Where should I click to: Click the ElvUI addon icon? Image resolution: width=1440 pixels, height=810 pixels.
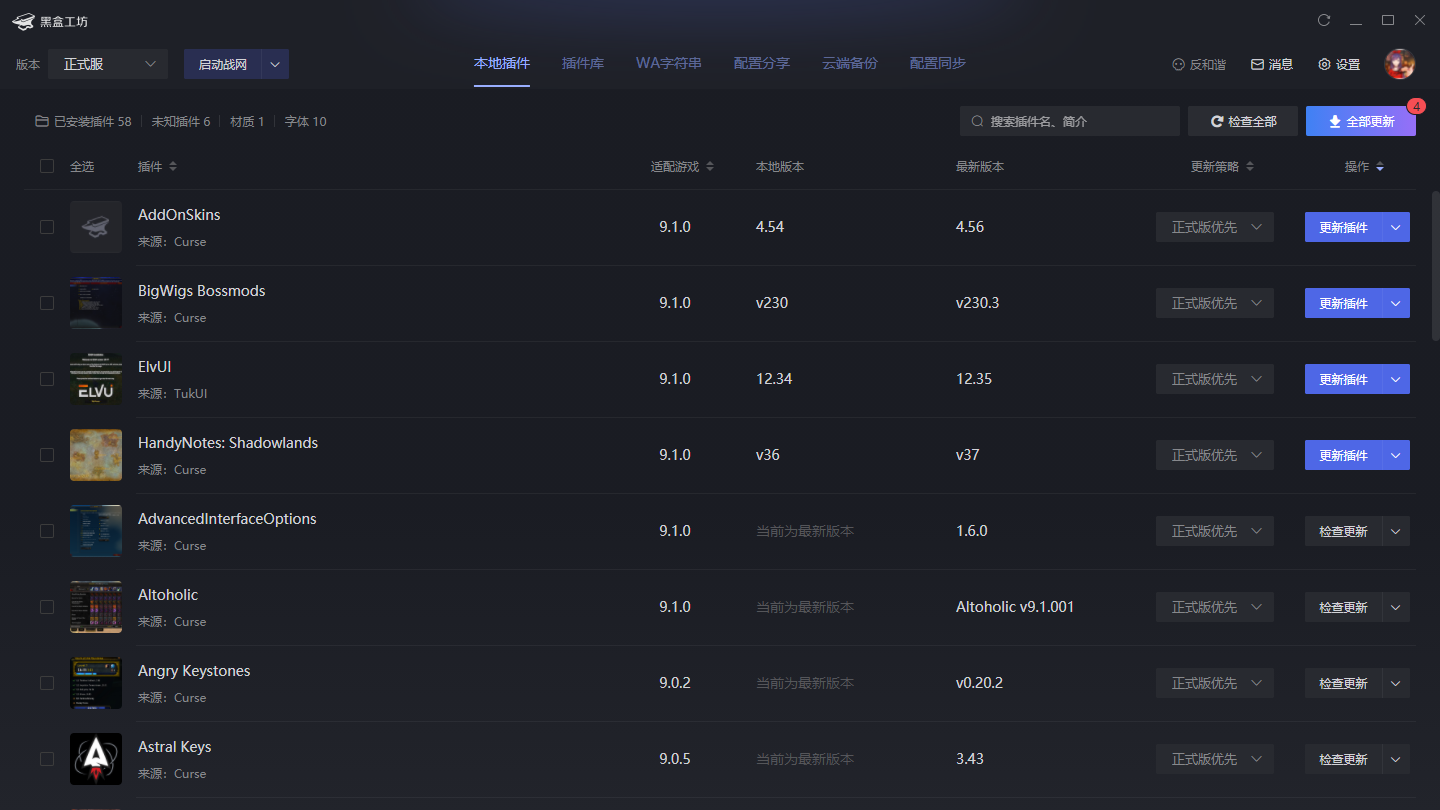point(96,379)
